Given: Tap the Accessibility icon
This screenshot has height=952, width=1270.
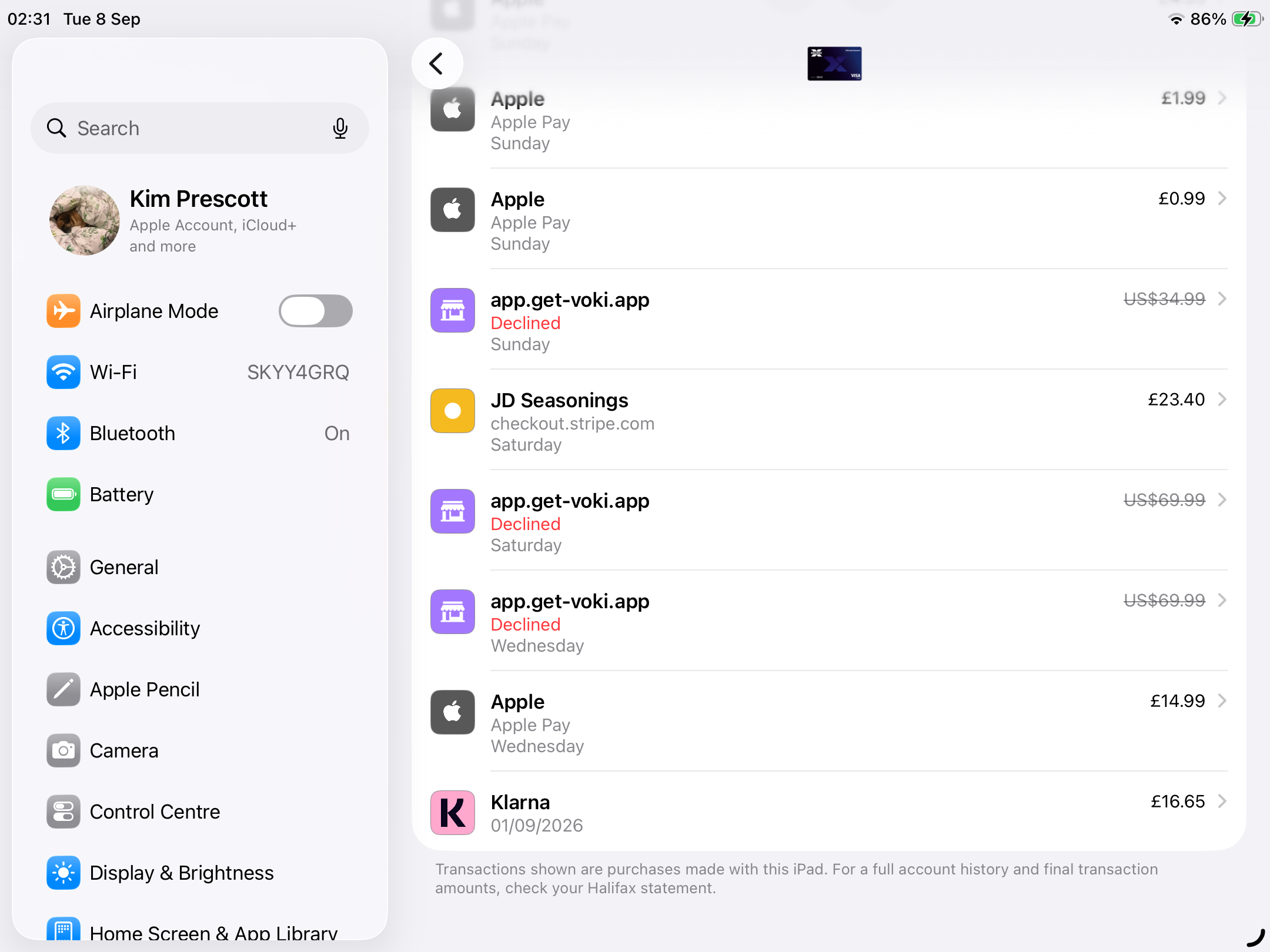Looking at the screenshot, I should (x=63, y=628).
